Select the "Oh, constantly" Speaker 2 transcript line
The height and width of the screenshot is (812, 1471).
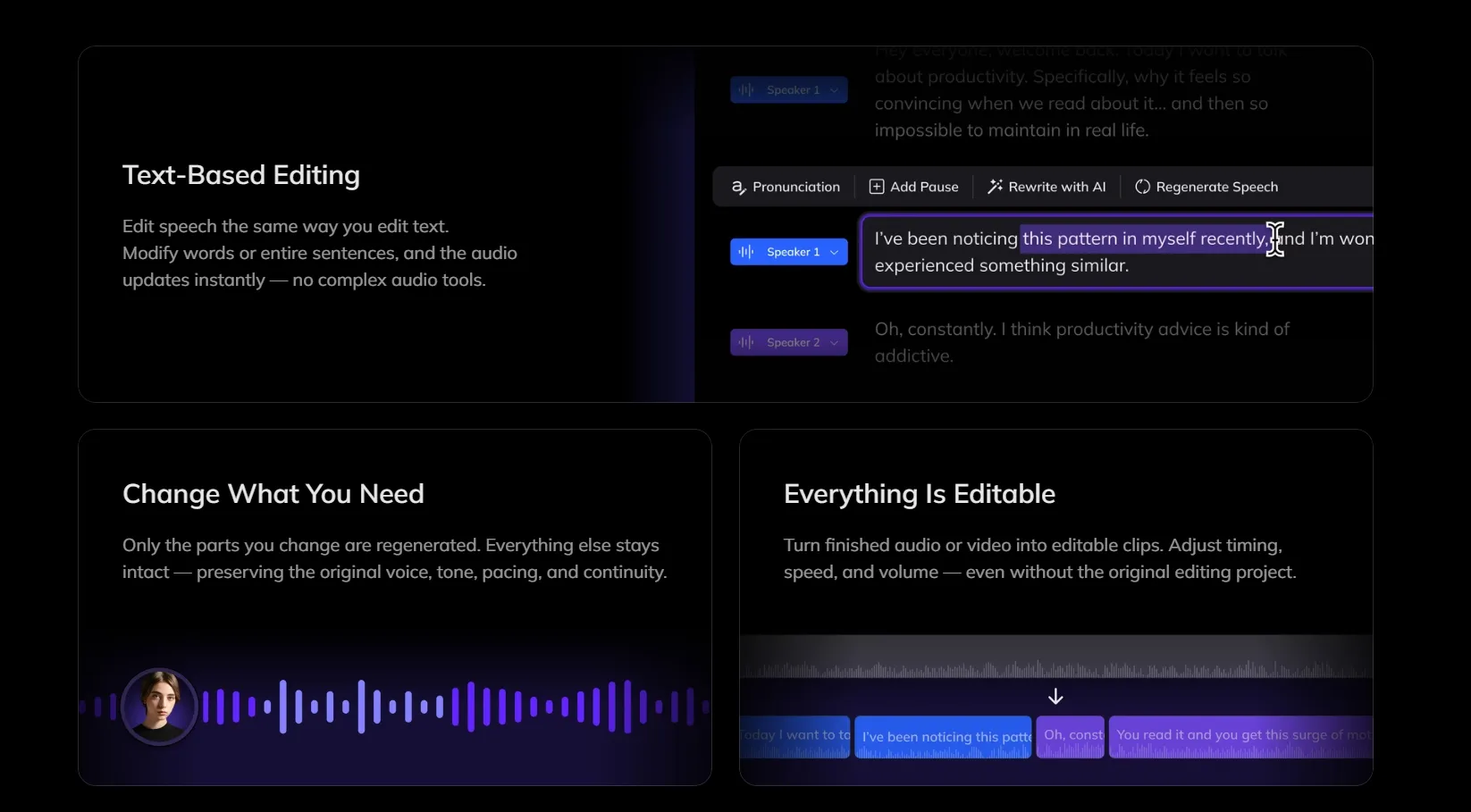coord(1082,342)
